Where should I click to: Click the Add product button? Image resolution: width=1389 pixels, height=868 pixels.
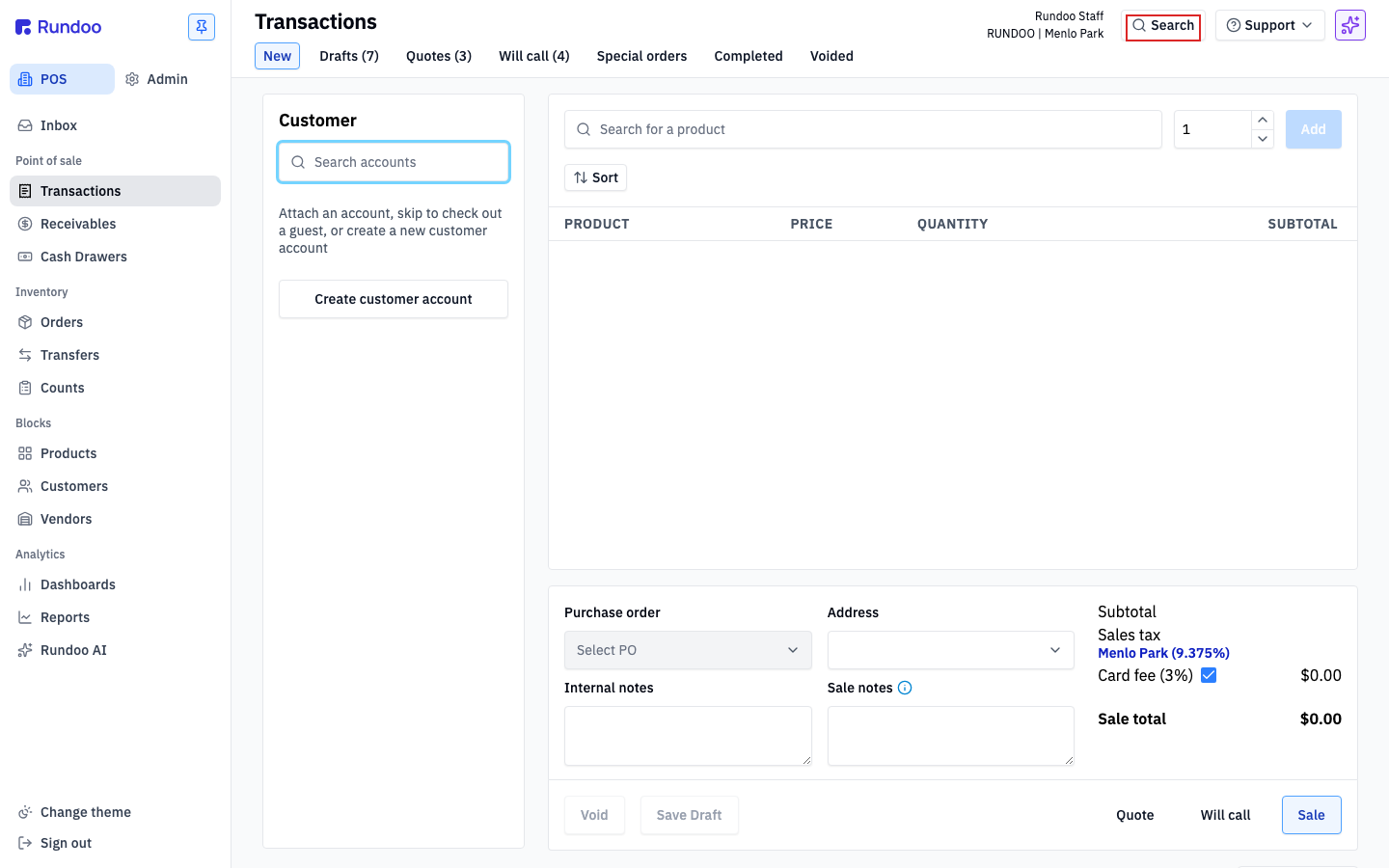[x=1314, y=129]
